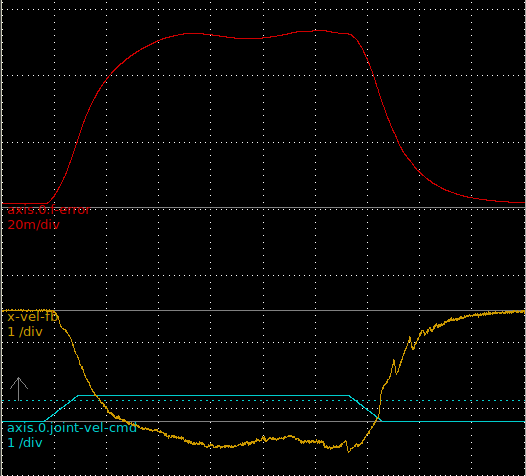Select the red axis.0.f-error trace label
The image size is (526, 476).
coord(49,210)
